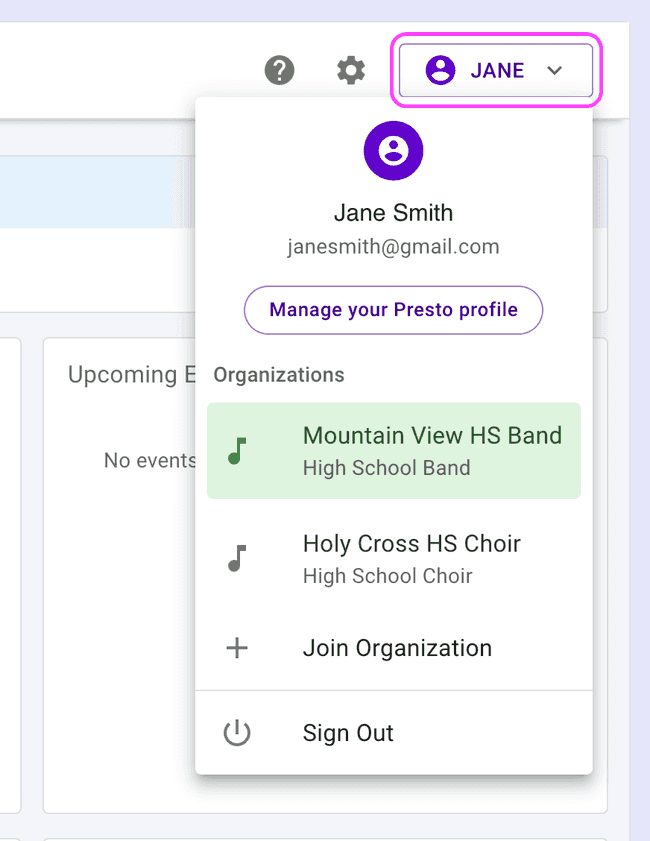Click the plus icon beside Join Organization

click(237, 648)
